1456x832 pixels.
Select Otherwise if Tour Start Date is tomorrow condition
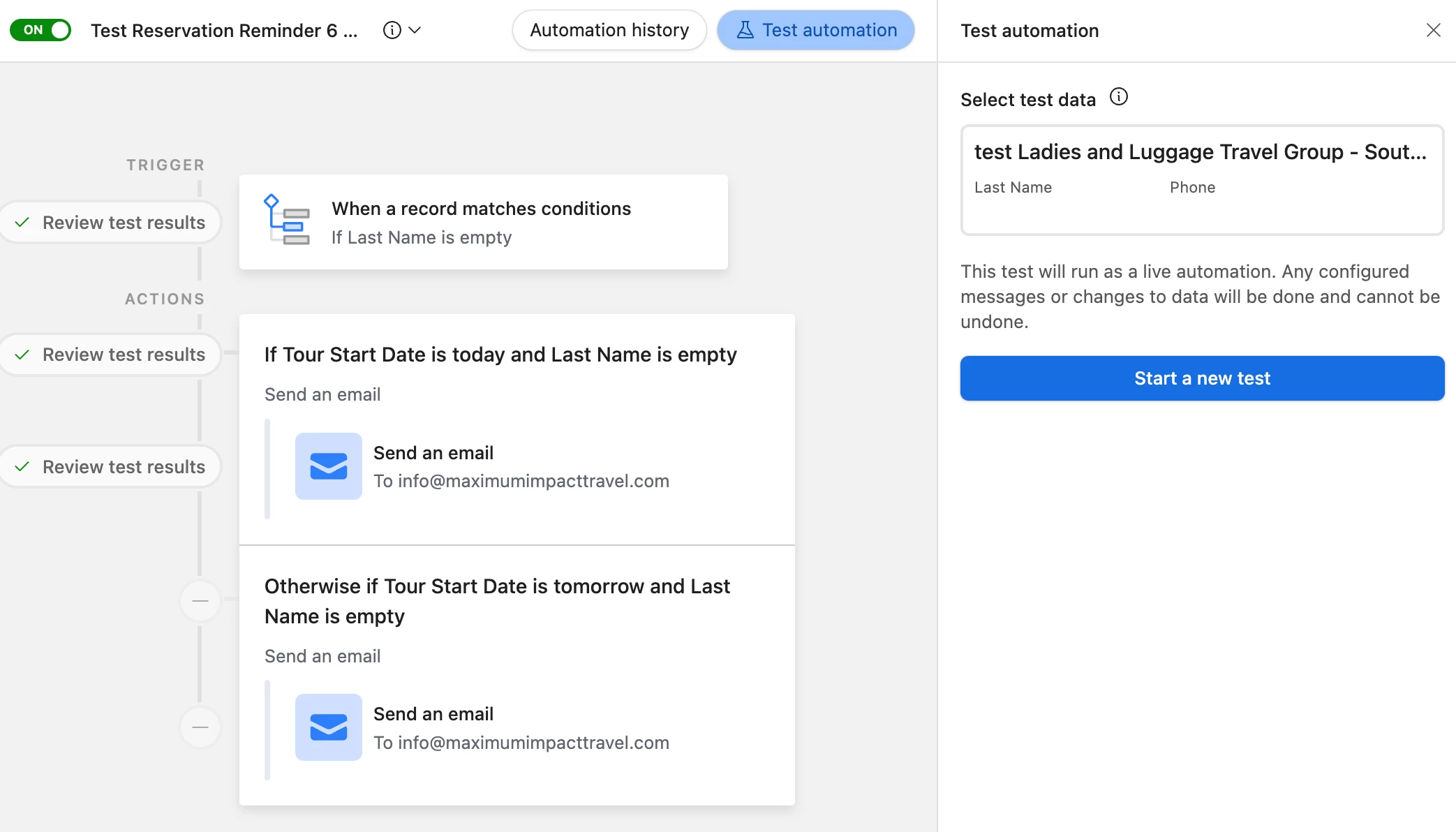click(496, 601)
